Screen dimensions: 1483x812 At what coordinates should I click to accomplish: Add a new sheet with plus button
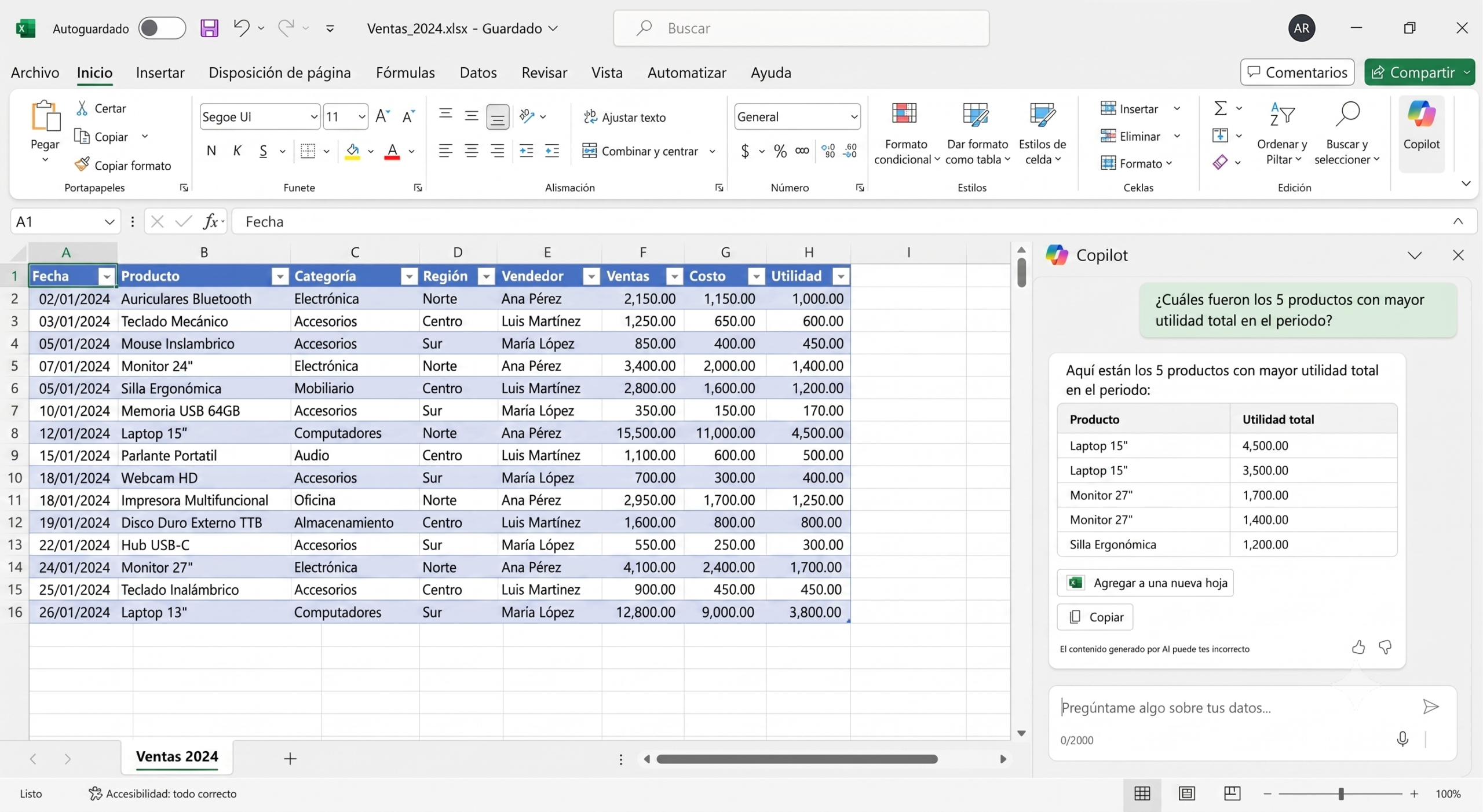[x=290, y=758]
